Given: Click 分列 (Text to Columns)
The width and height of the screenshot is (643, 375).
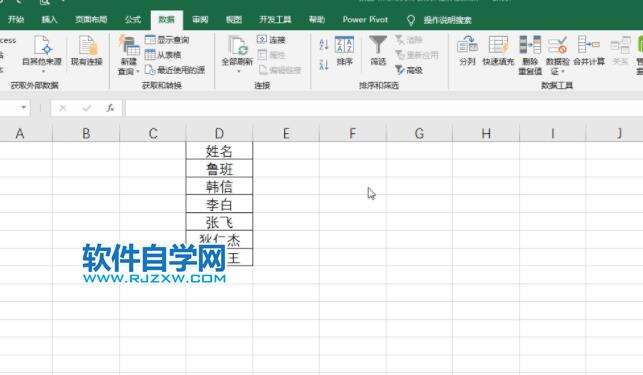Looking at the screenshot, I should pos(467,51).
